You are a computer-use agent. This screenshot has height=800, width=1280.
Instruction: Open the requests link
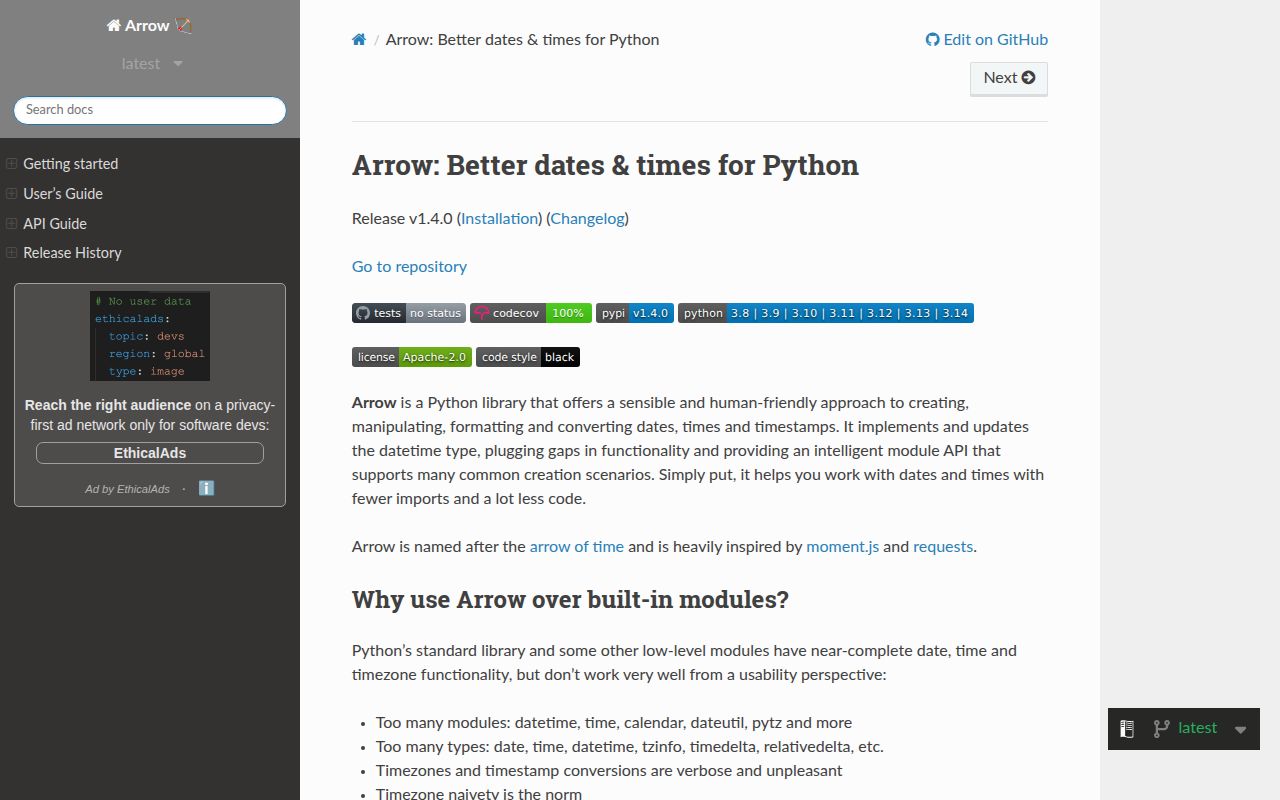(943, 547)
